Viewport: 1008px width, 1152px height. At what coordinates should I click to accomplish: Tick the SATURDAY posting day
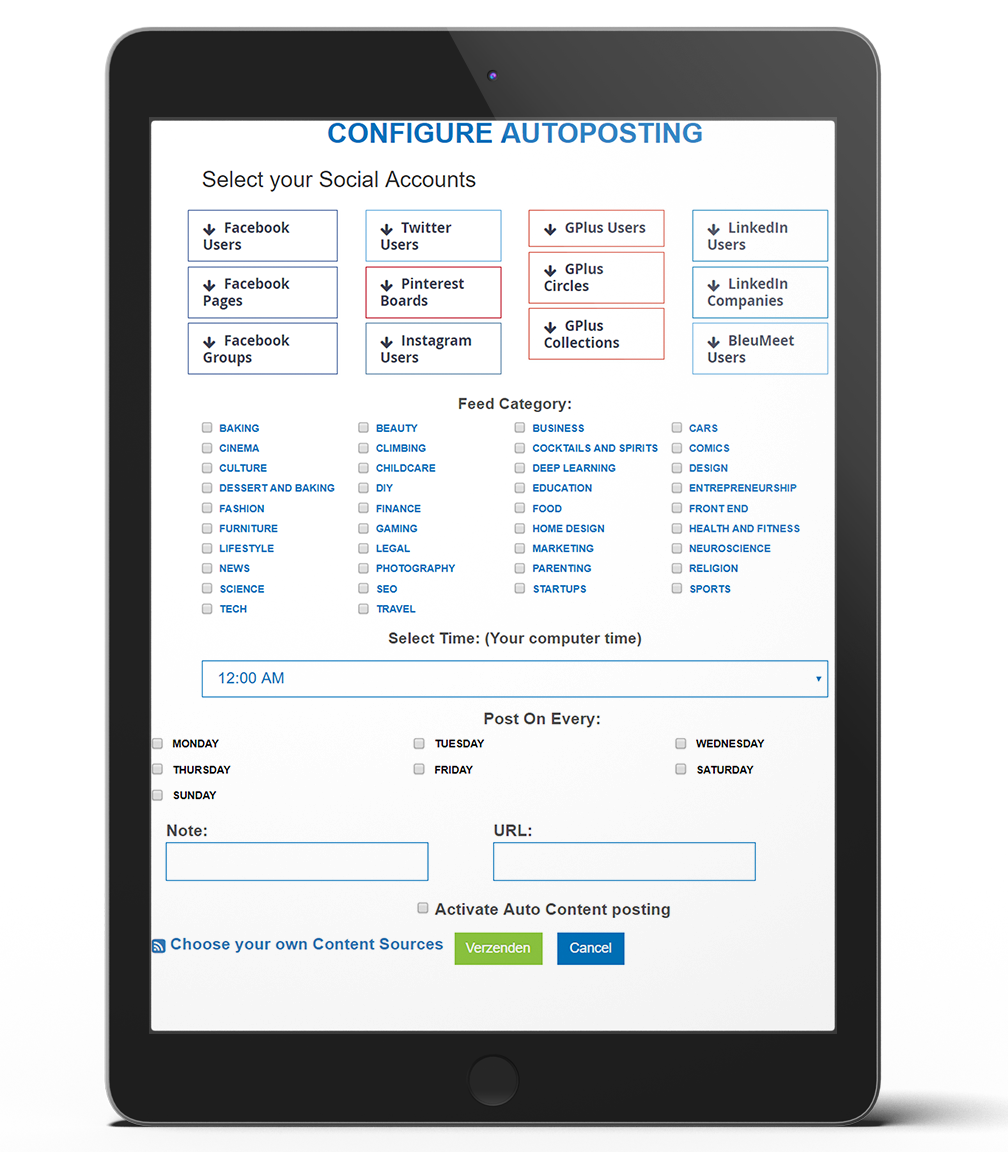coord(681,769)
